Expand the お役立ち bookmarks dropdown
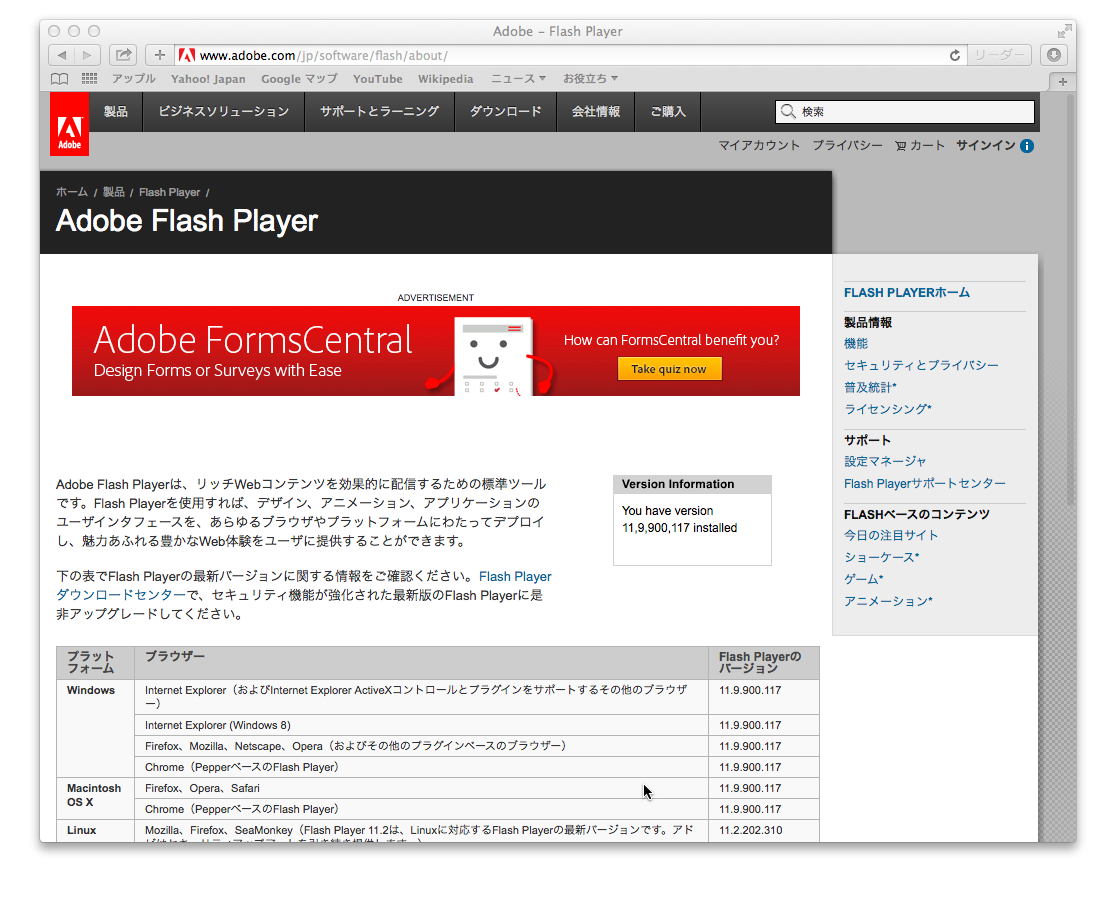 click(590, 79)
